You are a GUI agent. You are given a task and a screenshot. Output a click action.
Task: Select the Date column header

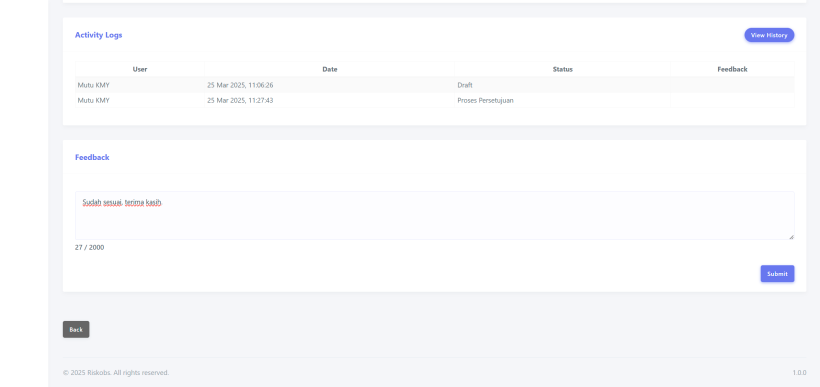click(329, 69)
